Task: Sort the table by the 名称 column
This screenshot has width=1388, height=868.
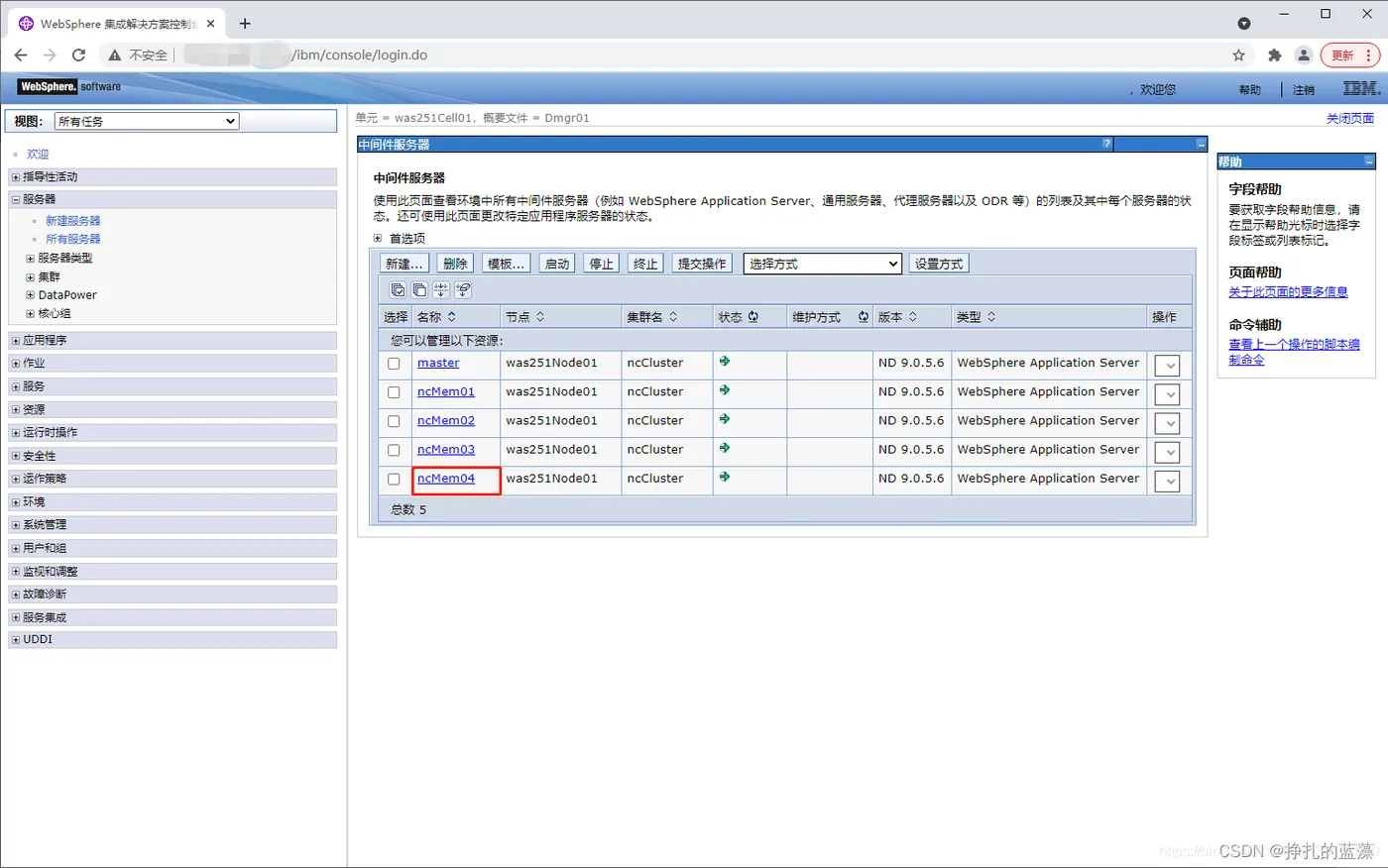Action: 452,317
